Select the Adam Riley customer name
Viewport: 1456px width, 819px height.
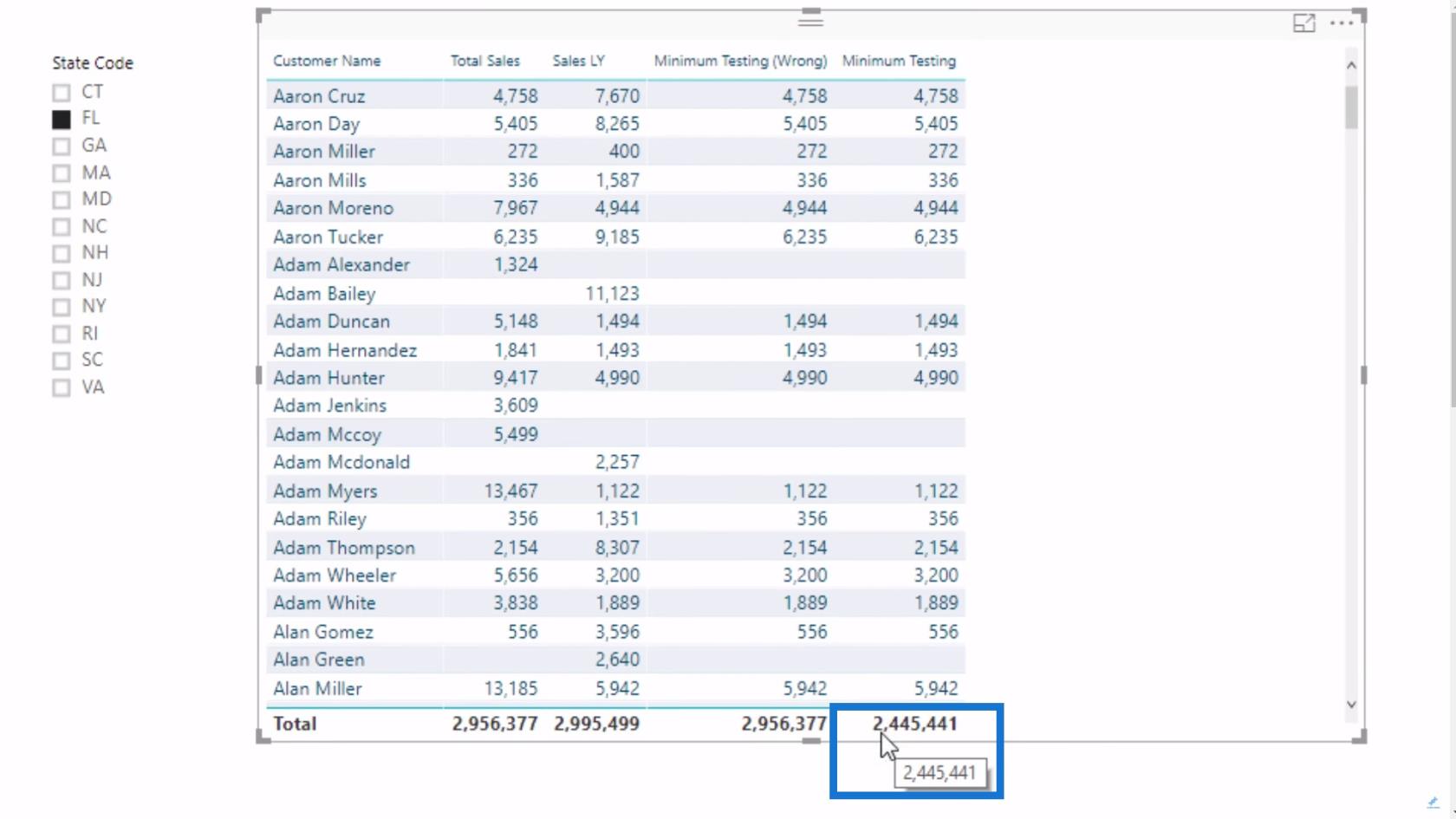320,519
